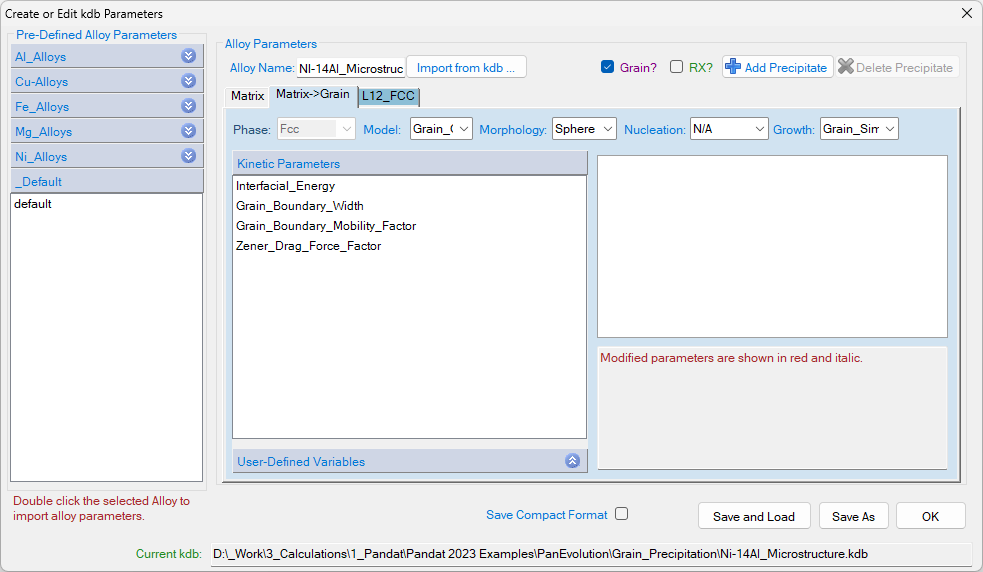Image resolution: width=983 pixels, height=572 pixels.
Task: Expand the Al_Alloys chevron icon
Action: point(188,56)
